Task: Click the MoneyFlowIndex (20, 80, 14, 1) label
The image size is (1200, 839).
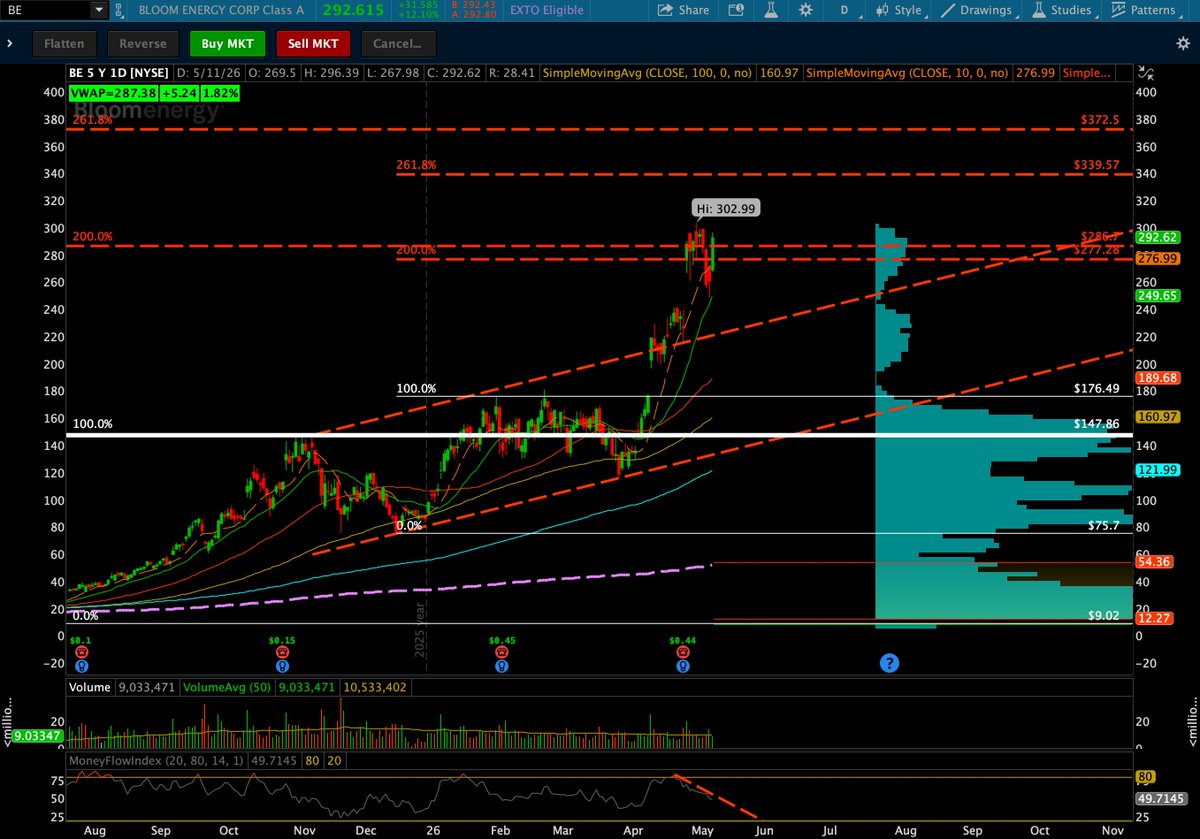Action: tap(154, 762)
